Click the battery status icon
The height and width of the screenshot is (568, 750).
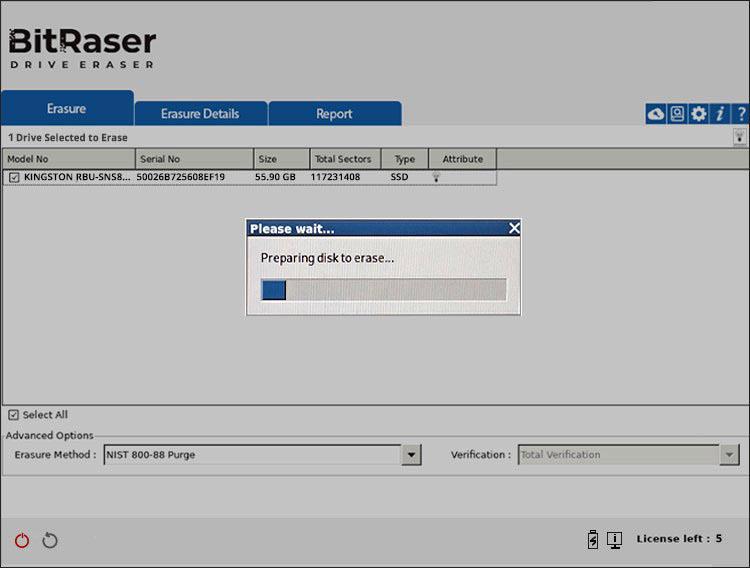point(593,539)
